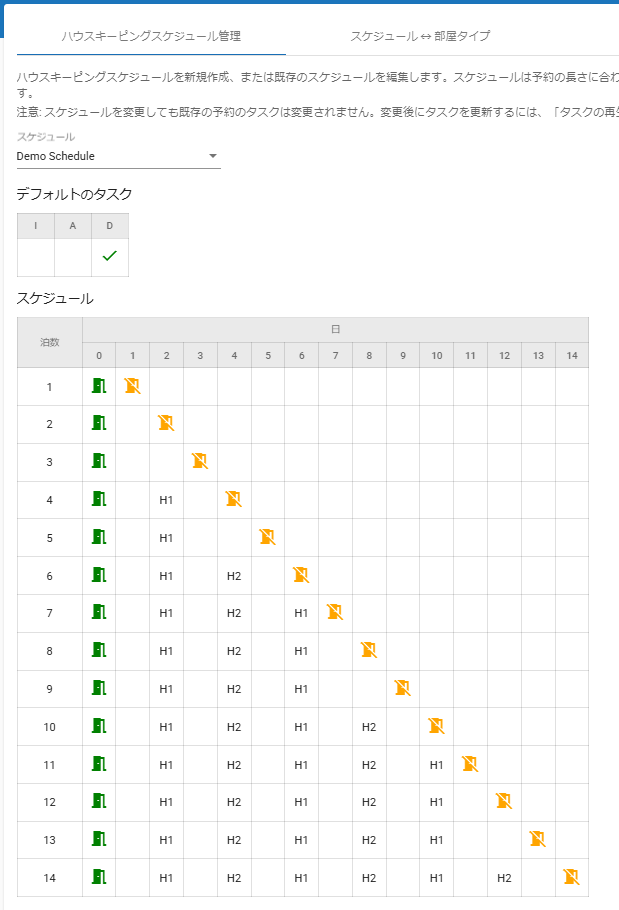Click the arrival door icon in row 7

(99, 612)
